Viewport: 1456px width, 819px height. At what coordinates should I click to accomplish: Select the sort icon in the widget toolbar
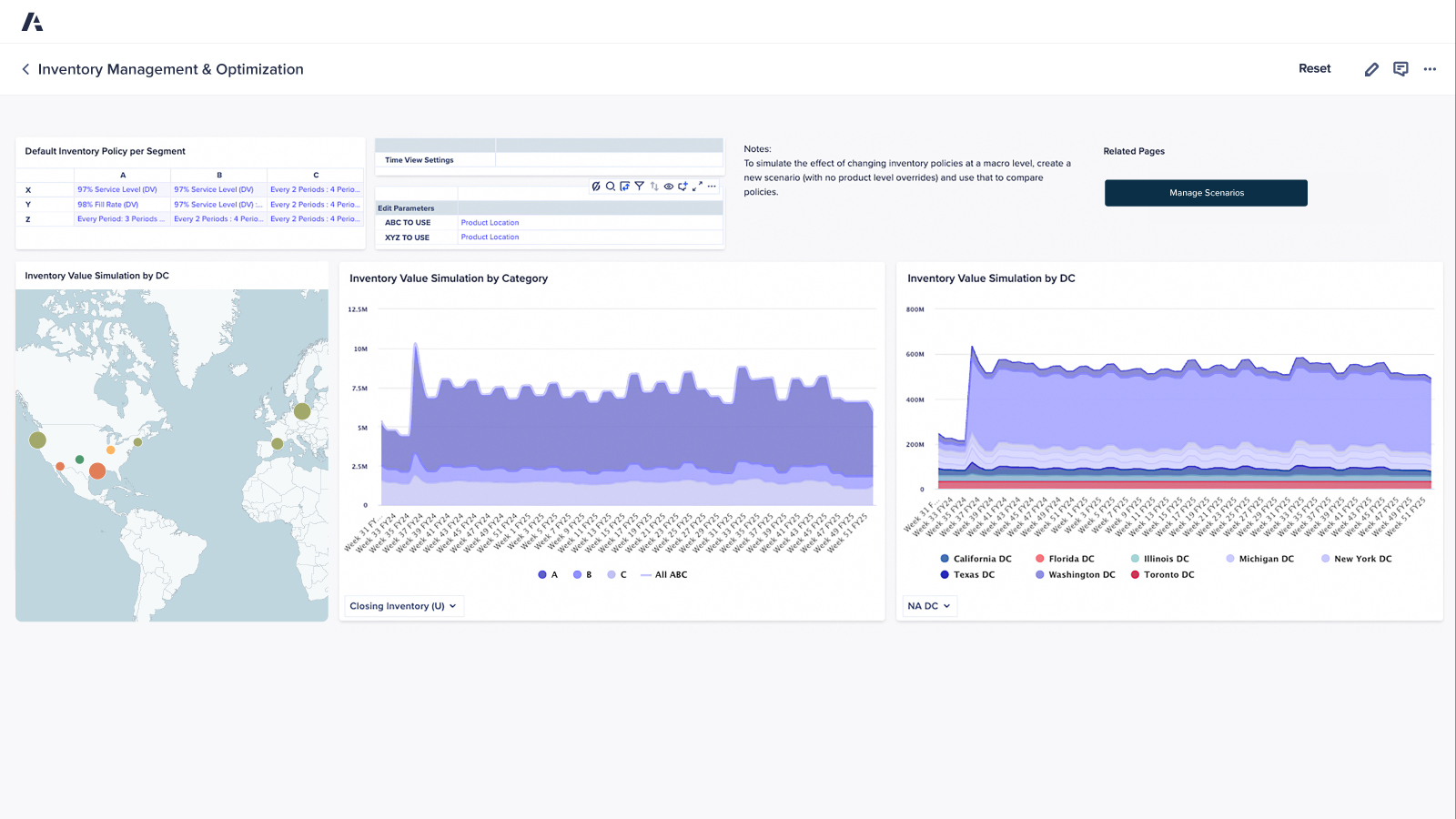tap(654, 187)
